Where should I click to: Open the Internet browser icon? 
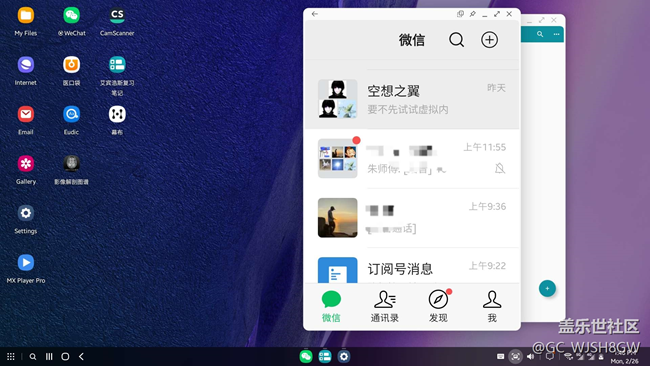pyautogui.click(x=26, y=65)
